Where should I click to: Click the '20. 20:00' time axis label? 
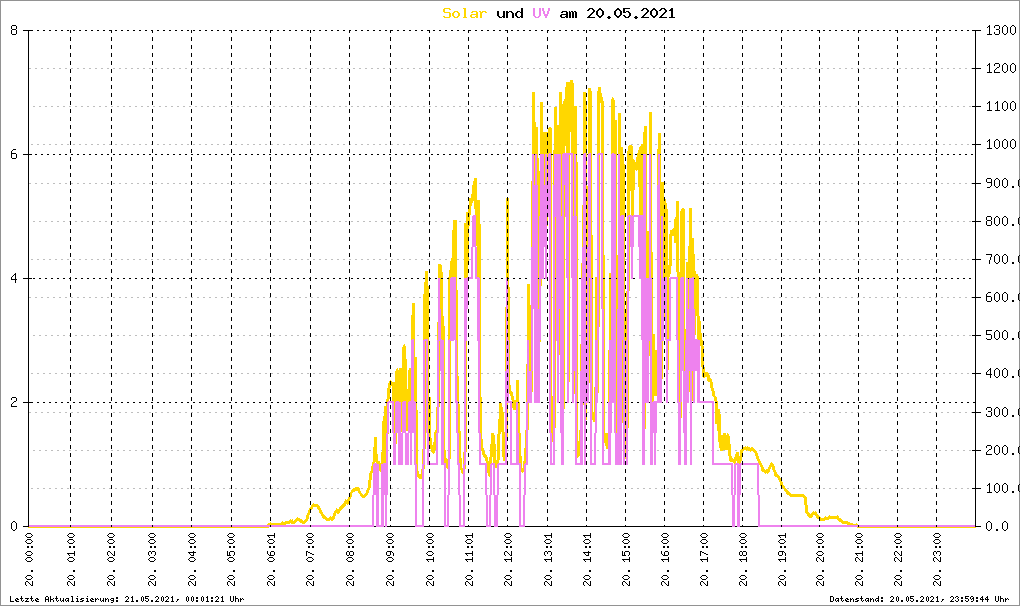820,560
